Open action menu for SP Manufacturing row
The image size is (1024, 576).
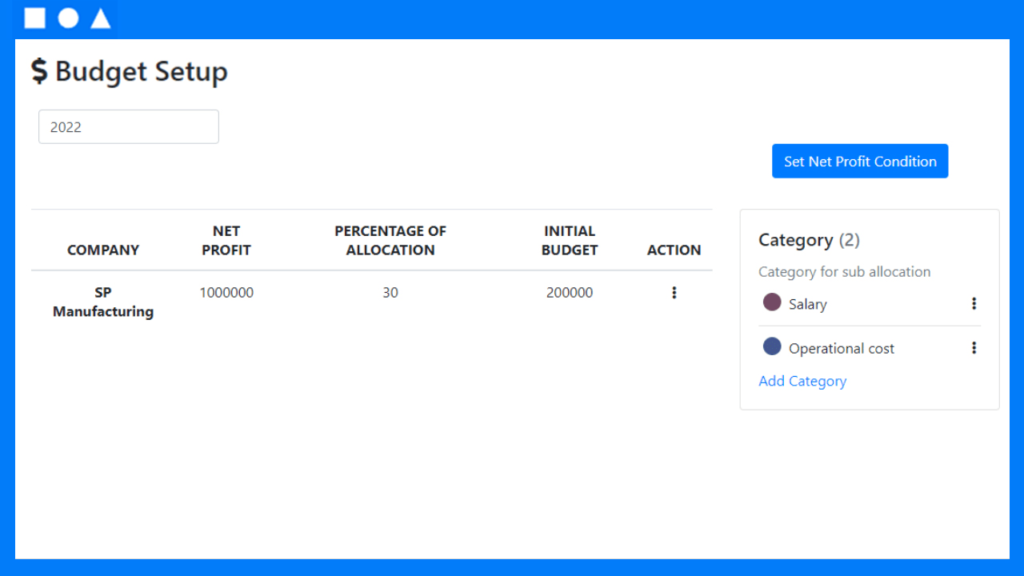click(674, 293)
